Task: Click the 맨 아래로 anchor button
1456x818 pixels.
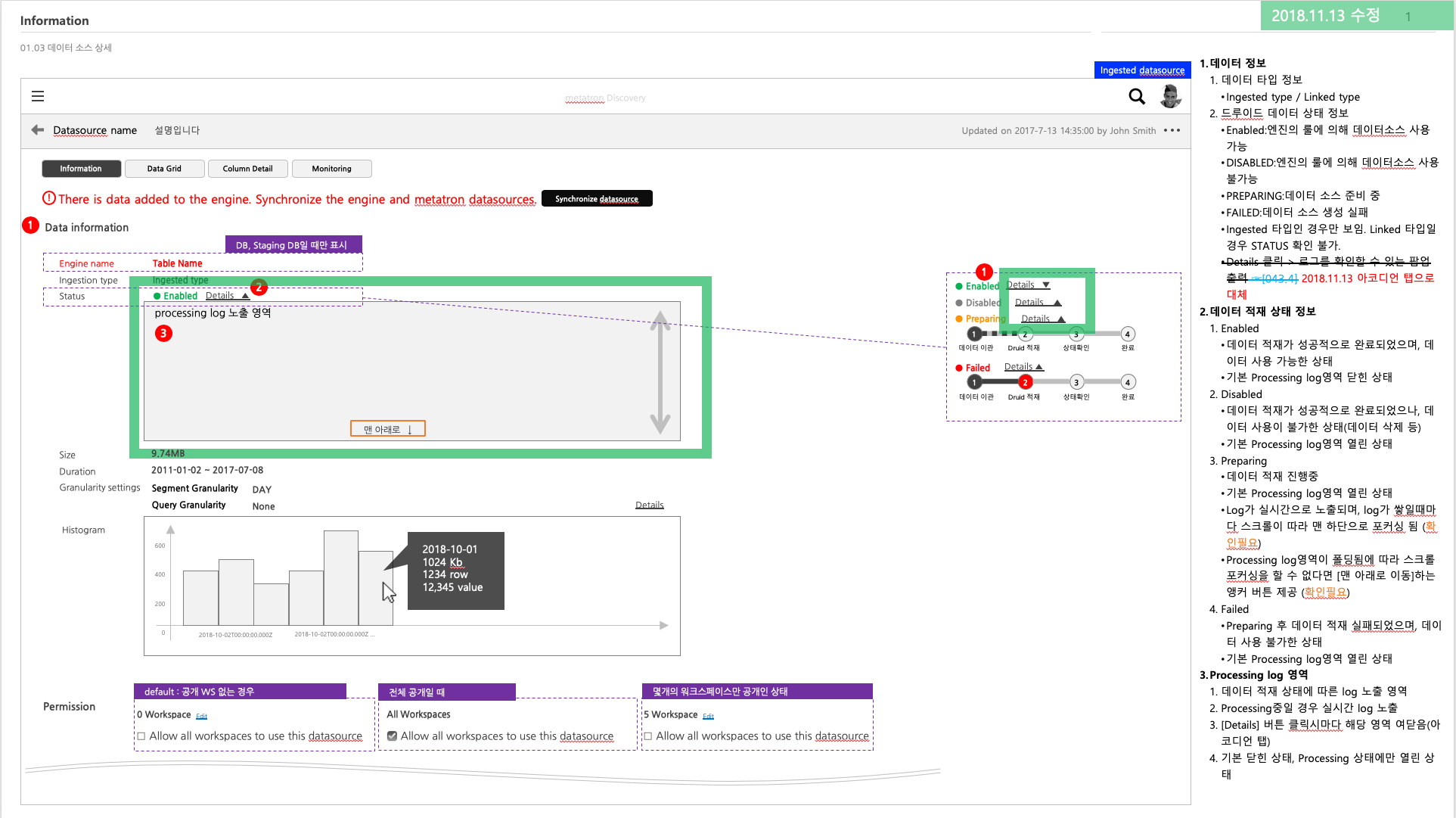Action: click(387, 428)
